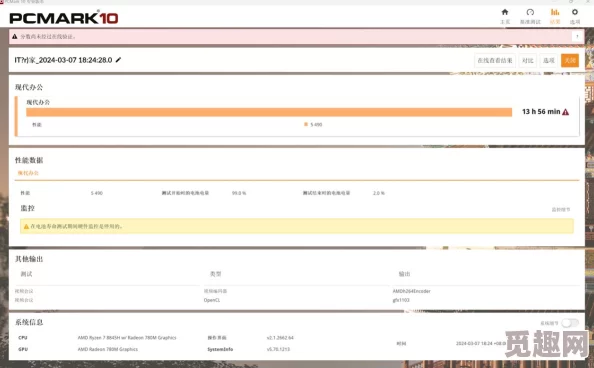Click the orange Modern Office battery life bar

[x=269, y=112]
